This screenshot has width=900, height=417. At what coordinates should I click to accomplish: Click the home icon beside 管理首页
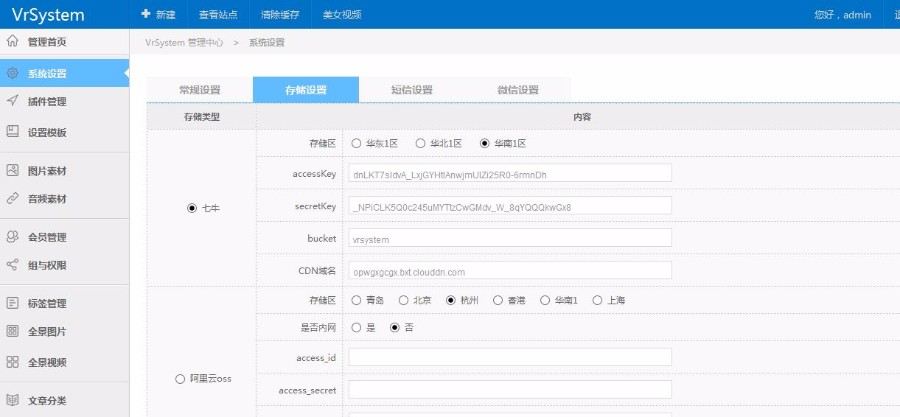coord(12,41)
